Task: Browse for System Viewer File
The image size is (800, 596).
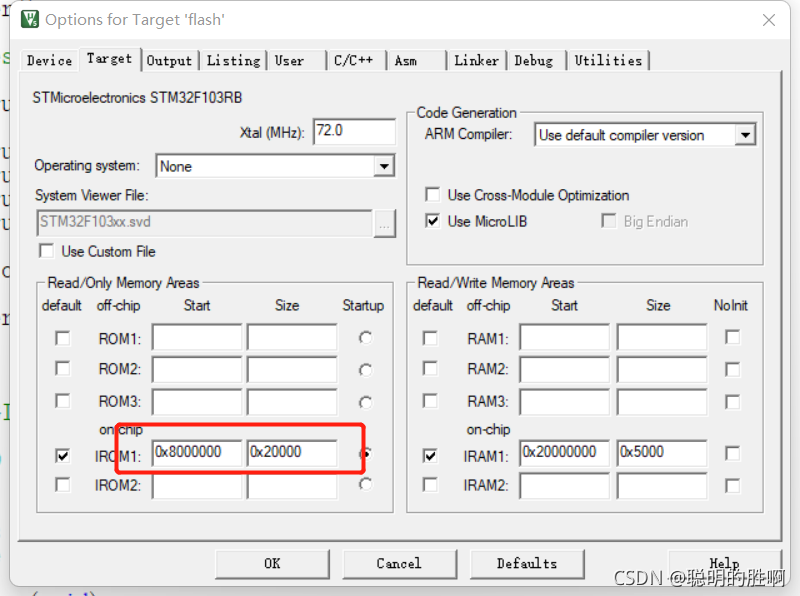Action: pos(385,224)
